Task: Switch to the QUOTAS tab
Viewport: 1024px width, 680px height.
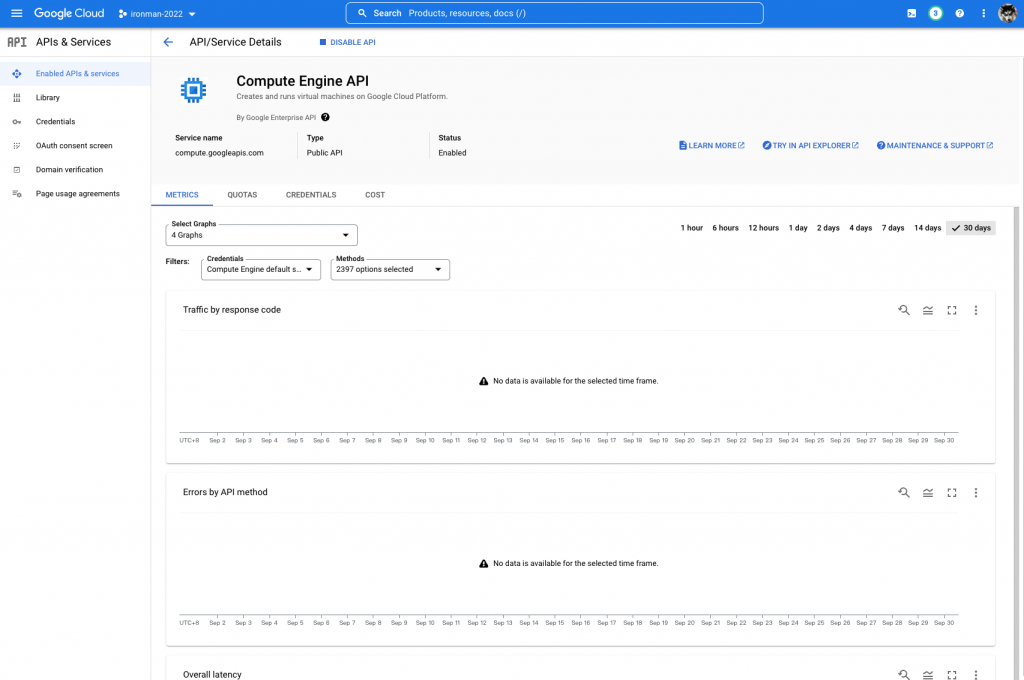Action: coord(242,195)
